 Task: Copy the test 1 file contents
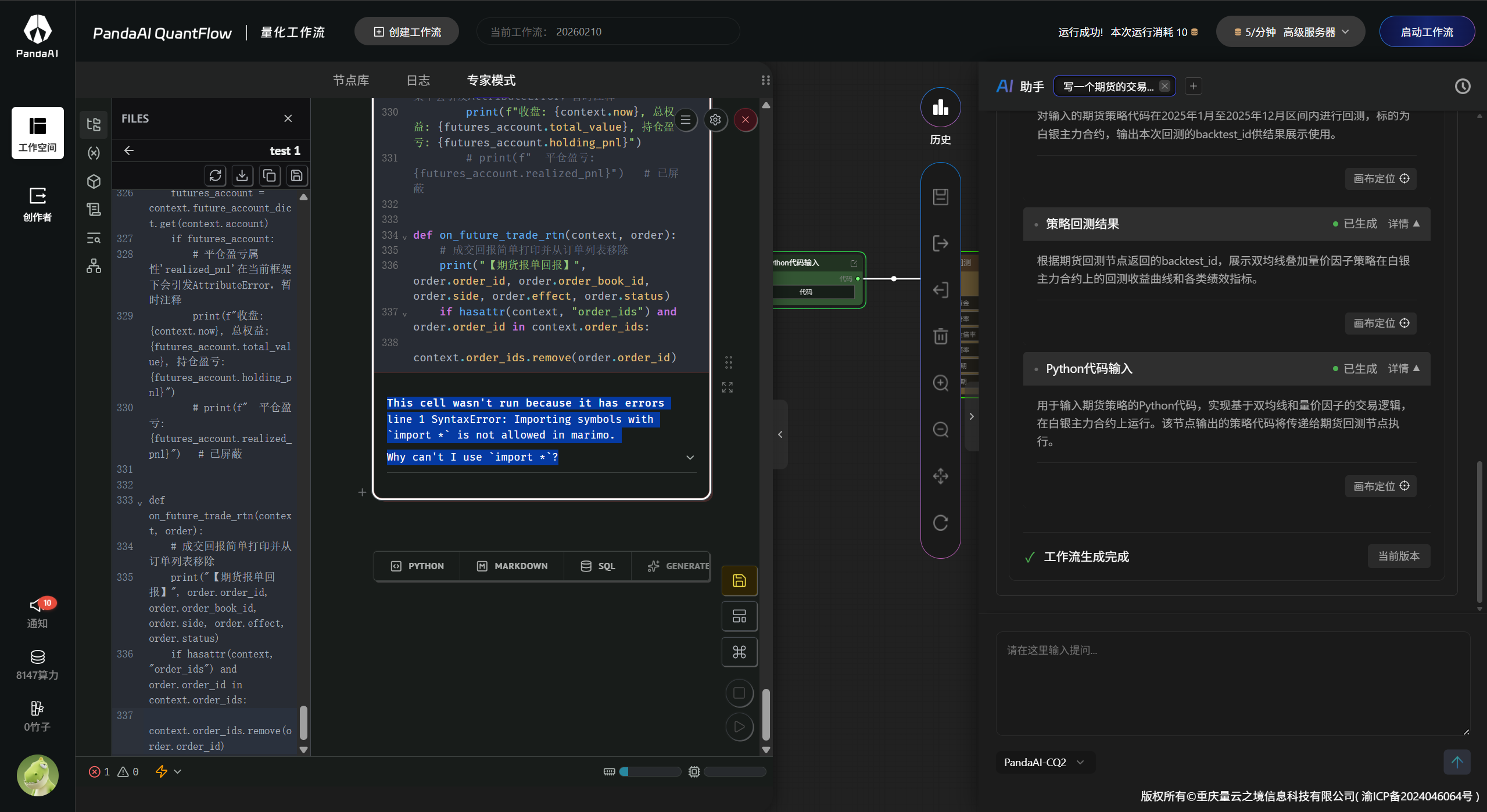(x=270, y=175)
